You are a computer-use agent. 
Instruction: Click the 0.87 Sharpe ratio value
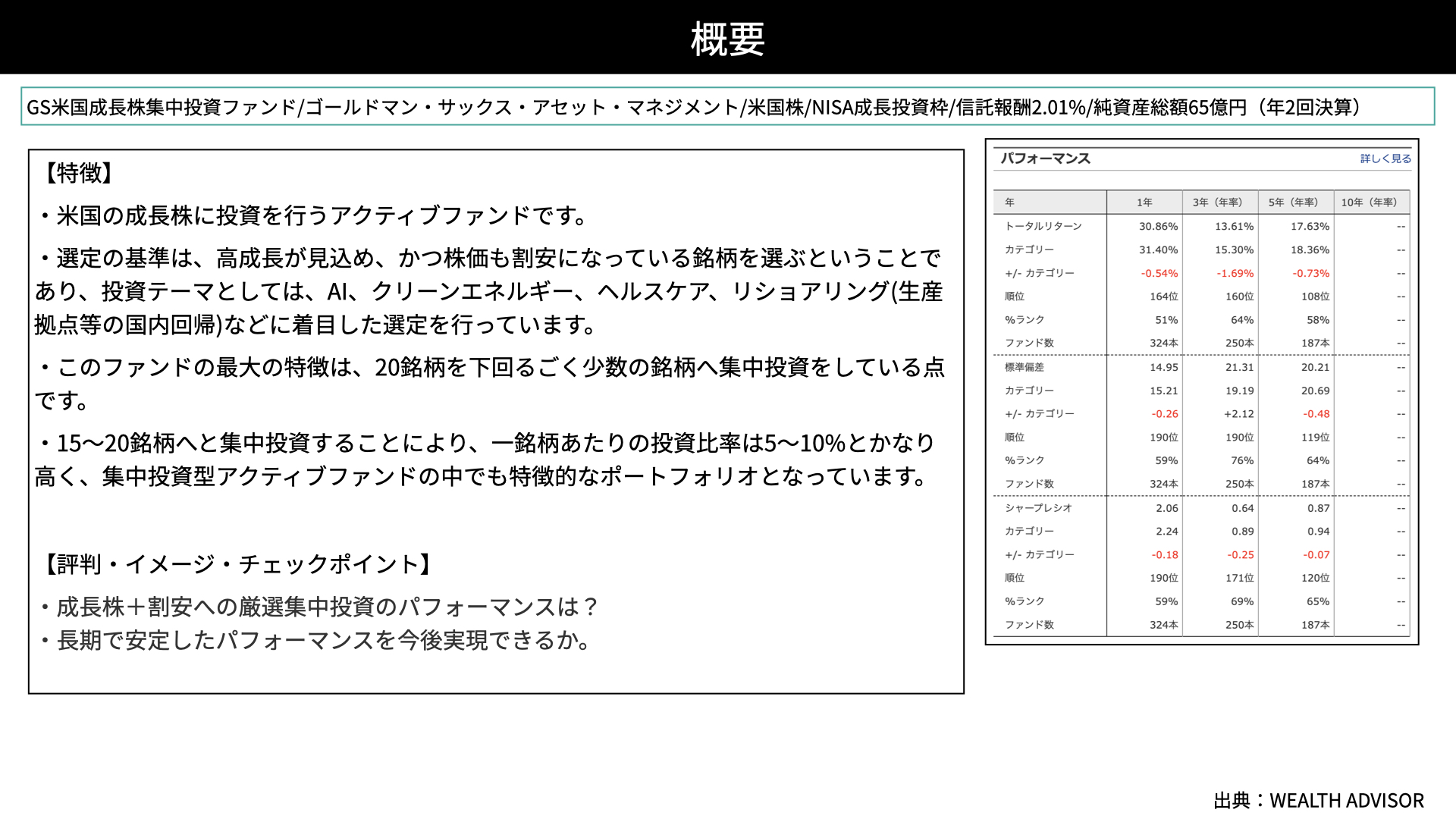click(1319, 508)
